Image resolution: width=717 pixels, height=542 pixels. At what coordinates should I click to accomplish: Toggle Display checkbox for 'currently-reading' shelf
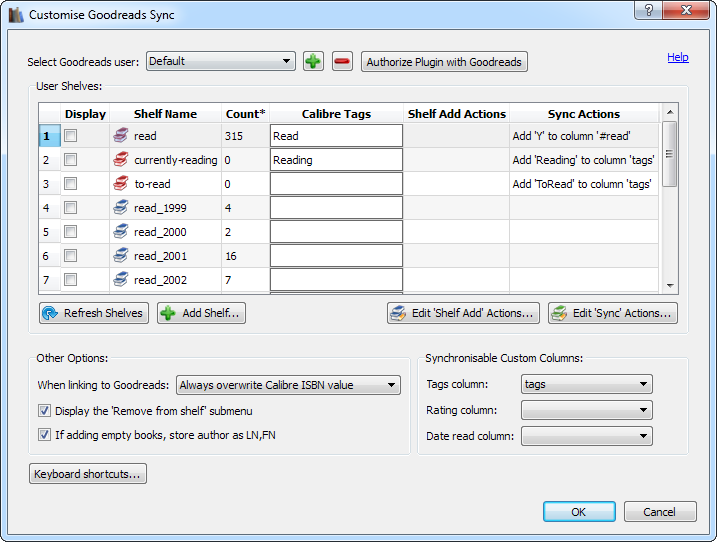[70, 160]
